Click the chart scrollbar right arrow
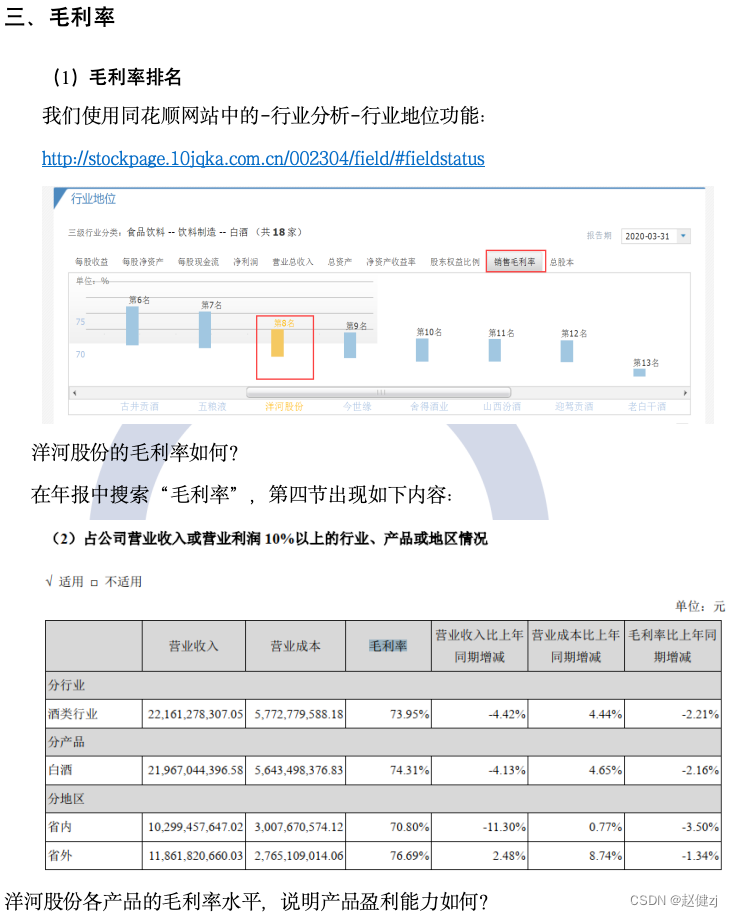 coord(685,392)
